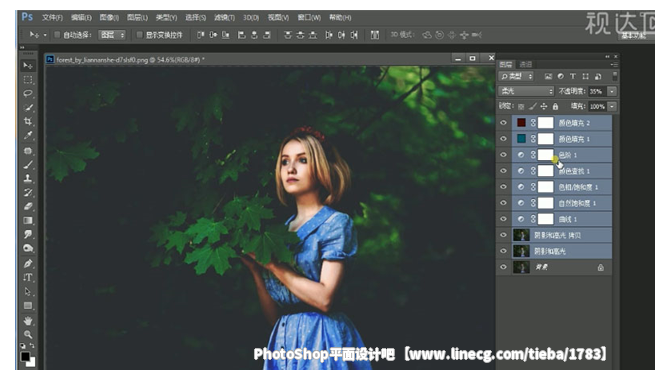Image resolution: width=662 pixels, height=373 pixels.
Task: Filter layers by shape layer icon
Action: tap(585, 76)
